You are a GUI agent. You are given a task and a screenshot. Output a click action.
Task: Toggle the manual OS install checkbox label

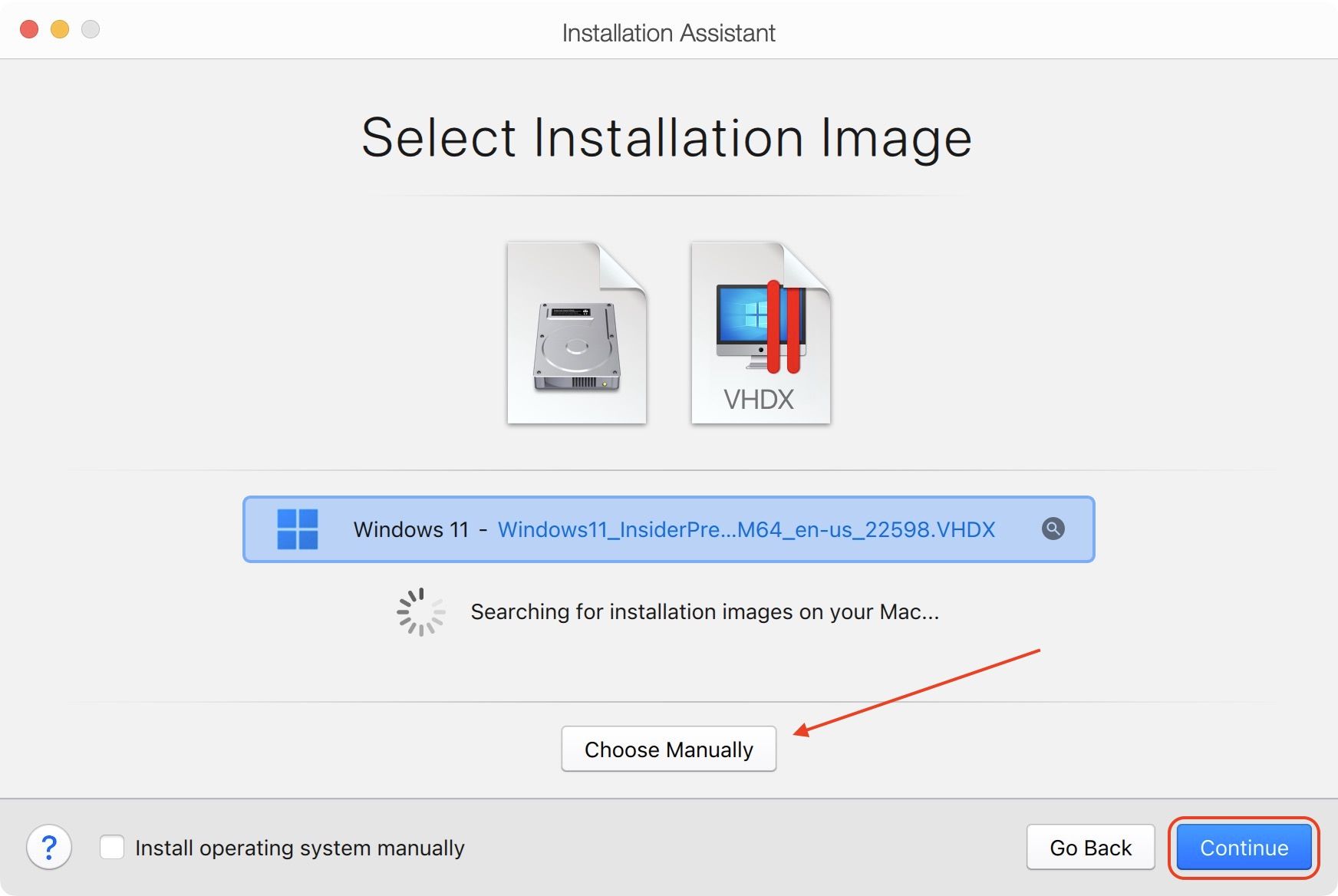(x=298, y=848)
